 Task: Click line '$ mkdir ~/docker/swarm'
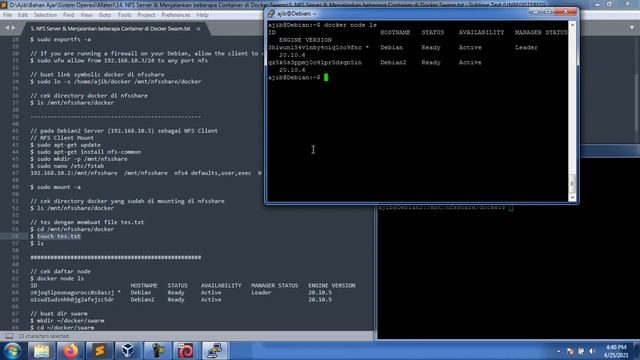click(67, 321)
